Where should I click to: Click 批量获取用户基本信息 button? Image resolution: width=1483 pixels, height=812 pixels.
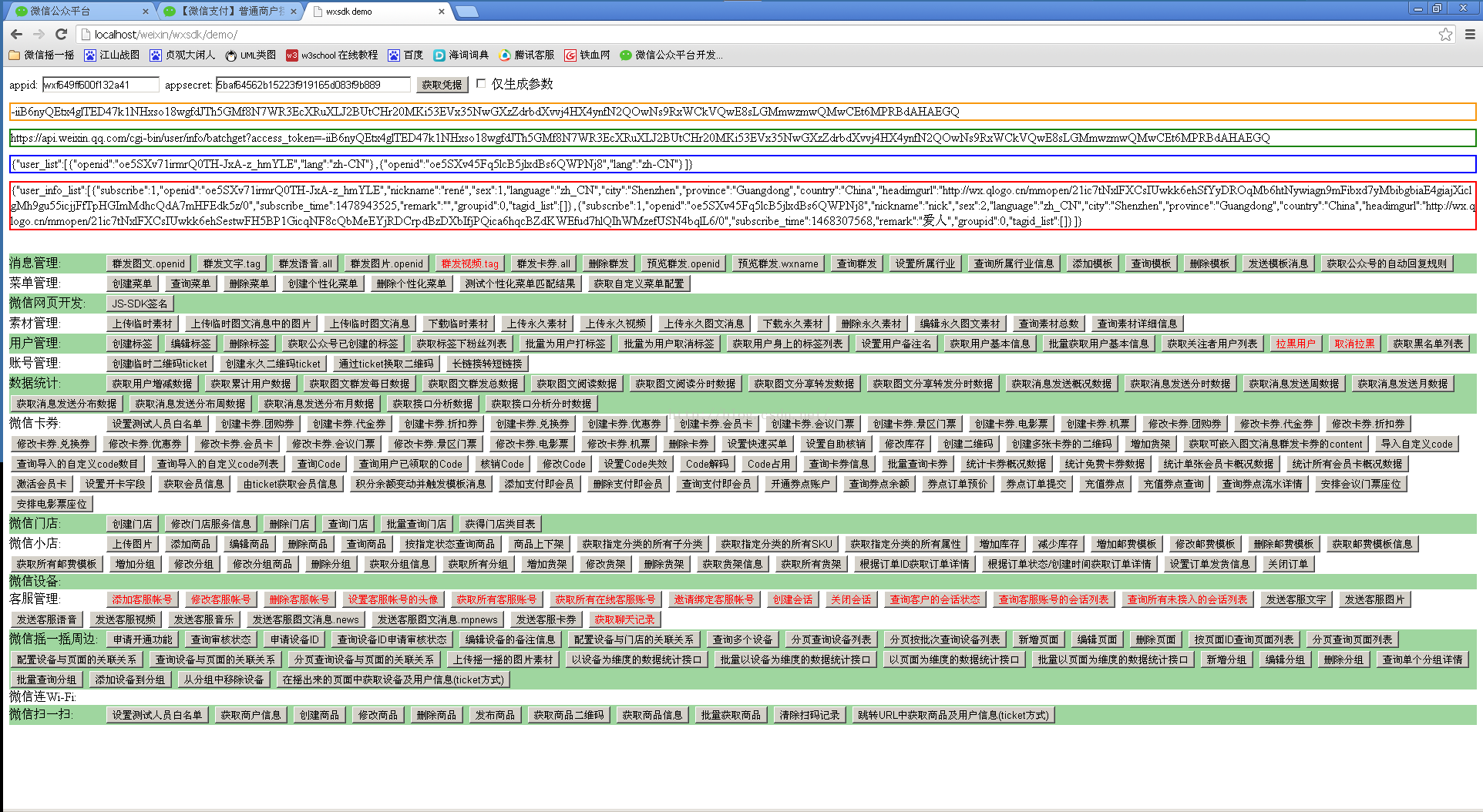1098,344
